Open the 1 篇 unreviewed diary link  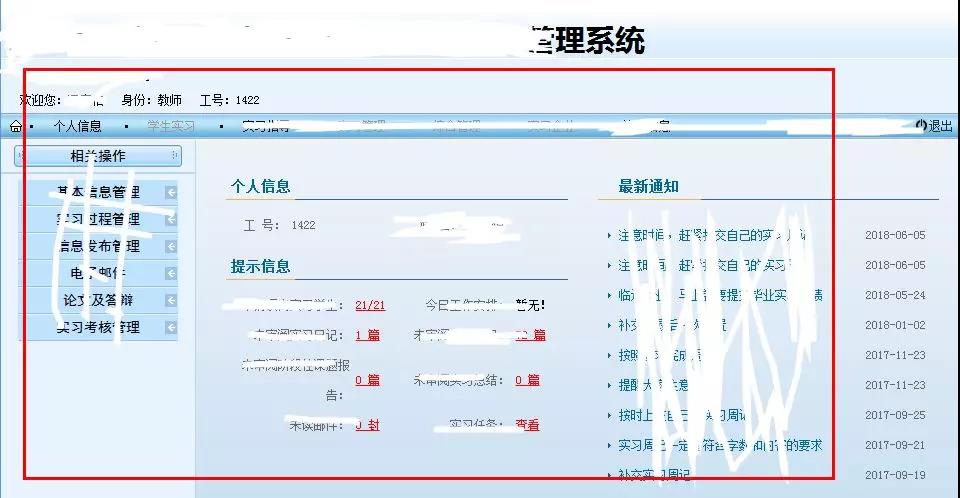[x=367, y=335]
